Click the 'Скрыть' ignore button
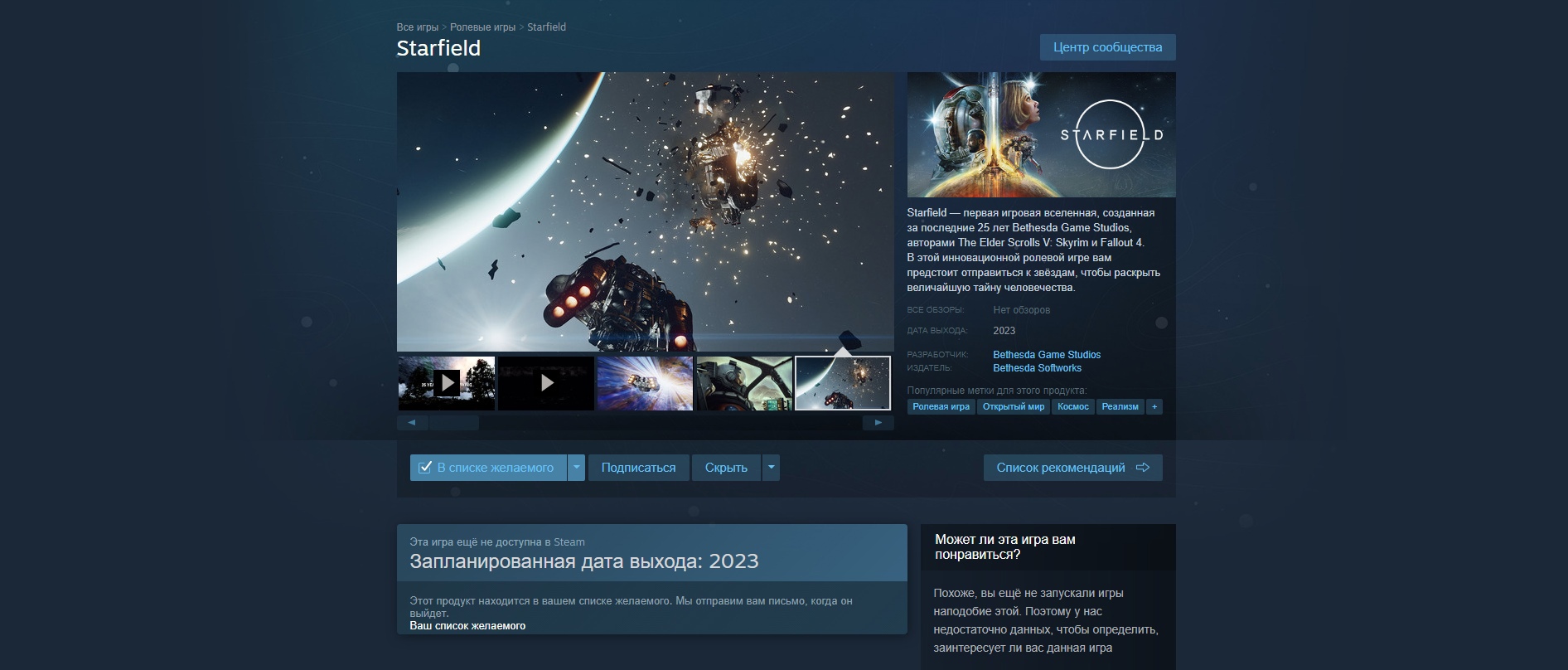The image size is (1568, 670). coord(726,468)
